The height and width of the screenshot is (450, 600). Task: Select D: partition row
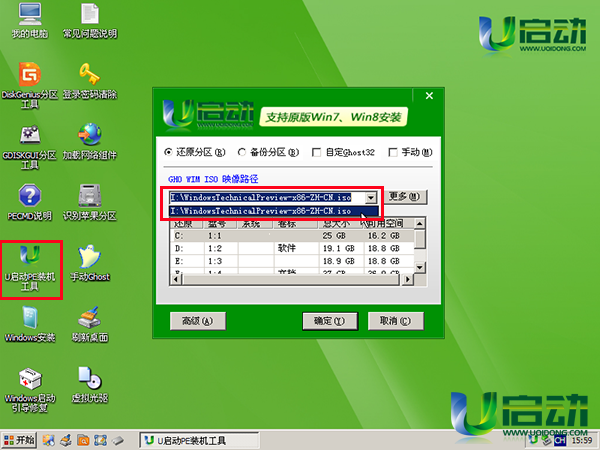coord(292,248)
